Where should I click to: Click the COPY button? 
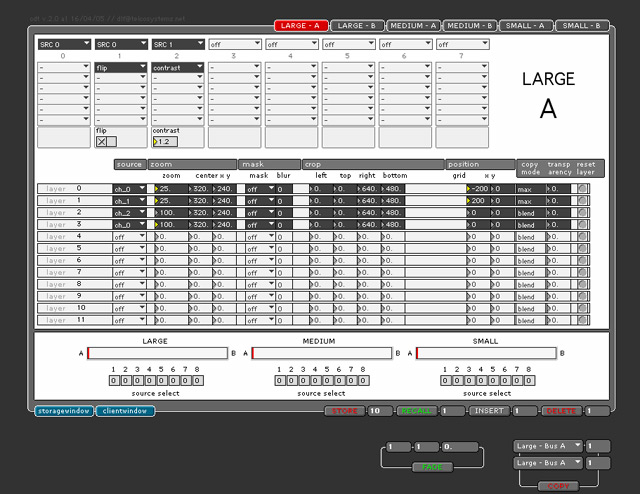558,486
